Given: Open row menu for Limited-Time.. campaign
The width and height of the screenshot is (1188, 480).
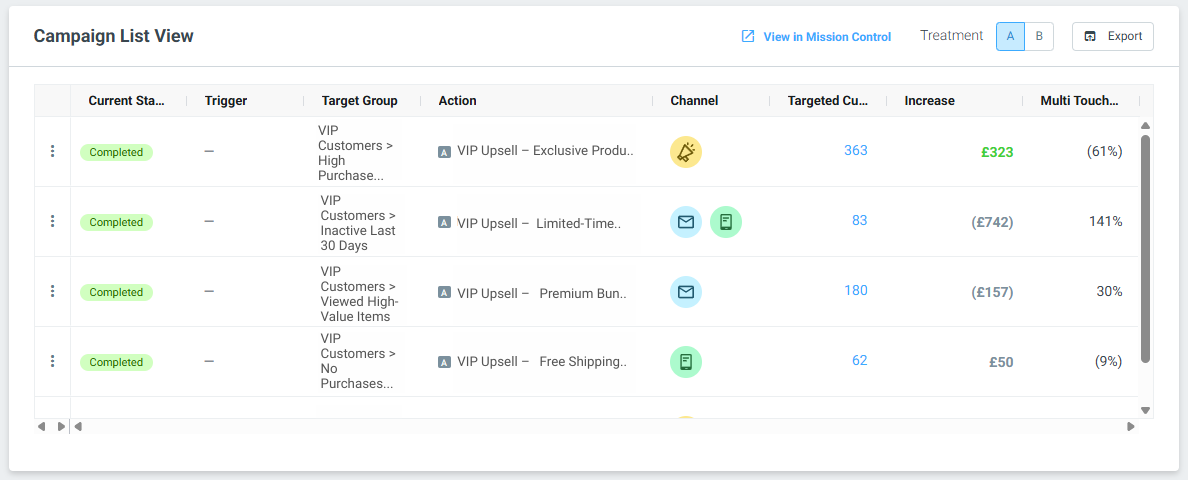Looking at the screenshot, I should (x=52, y=221).
